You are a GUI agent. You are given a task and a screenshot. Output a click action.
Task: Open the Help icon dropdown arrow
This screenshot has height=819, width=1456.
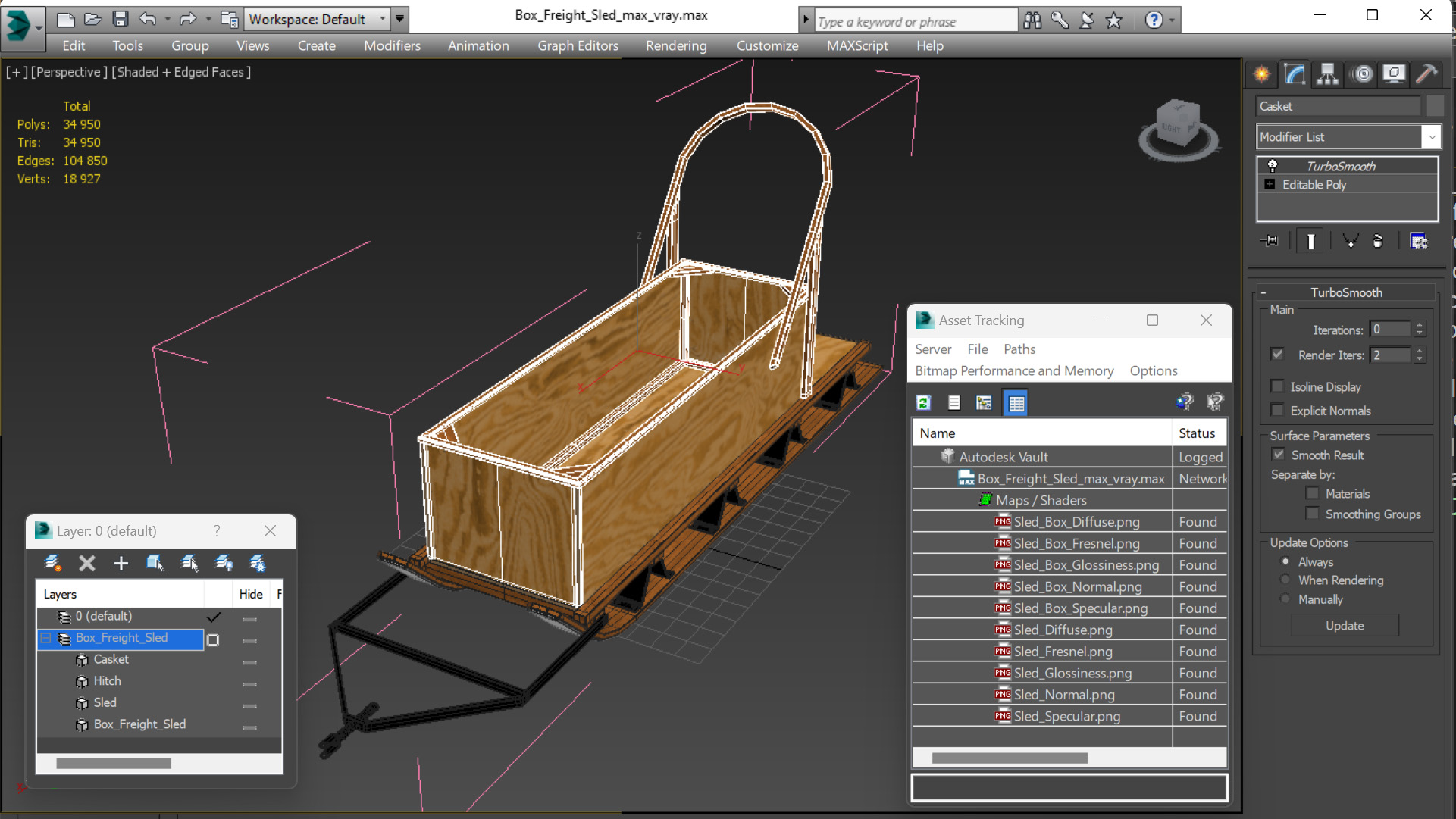click(1172, 20)
